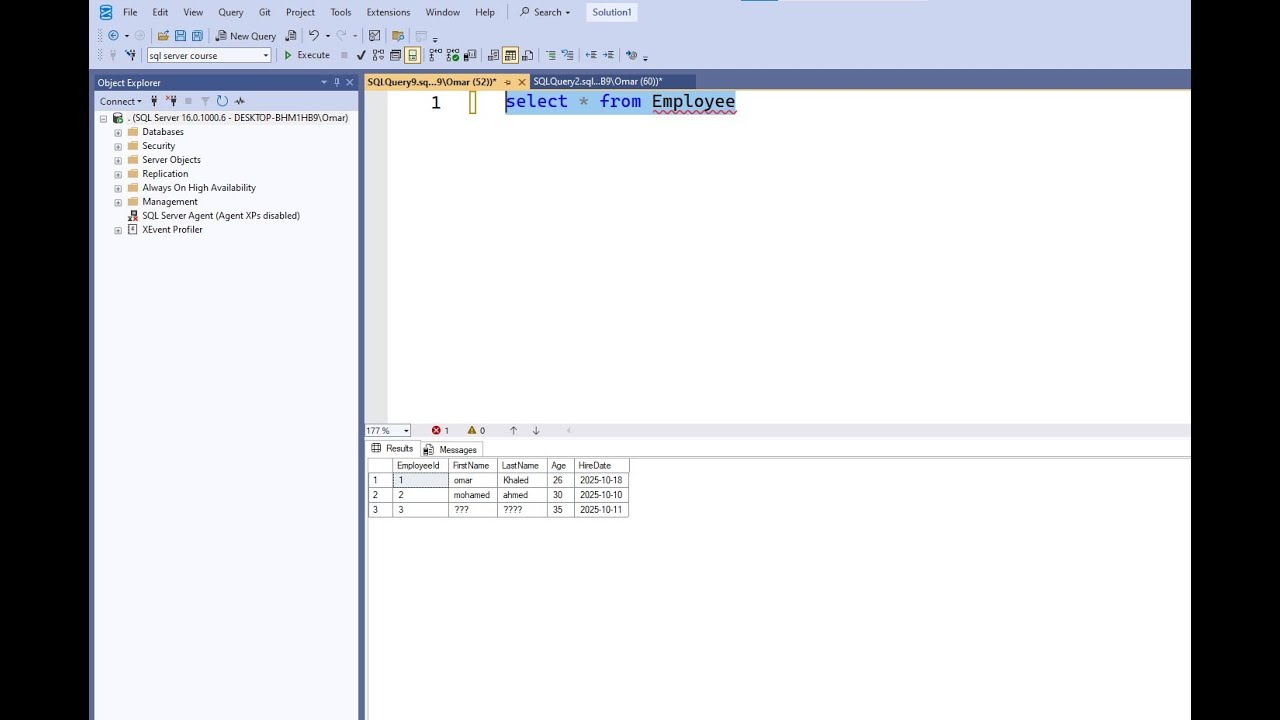This screenshot has width=1280, height=720.
Task: Click the New Query button
Action: tap(246, 36)
